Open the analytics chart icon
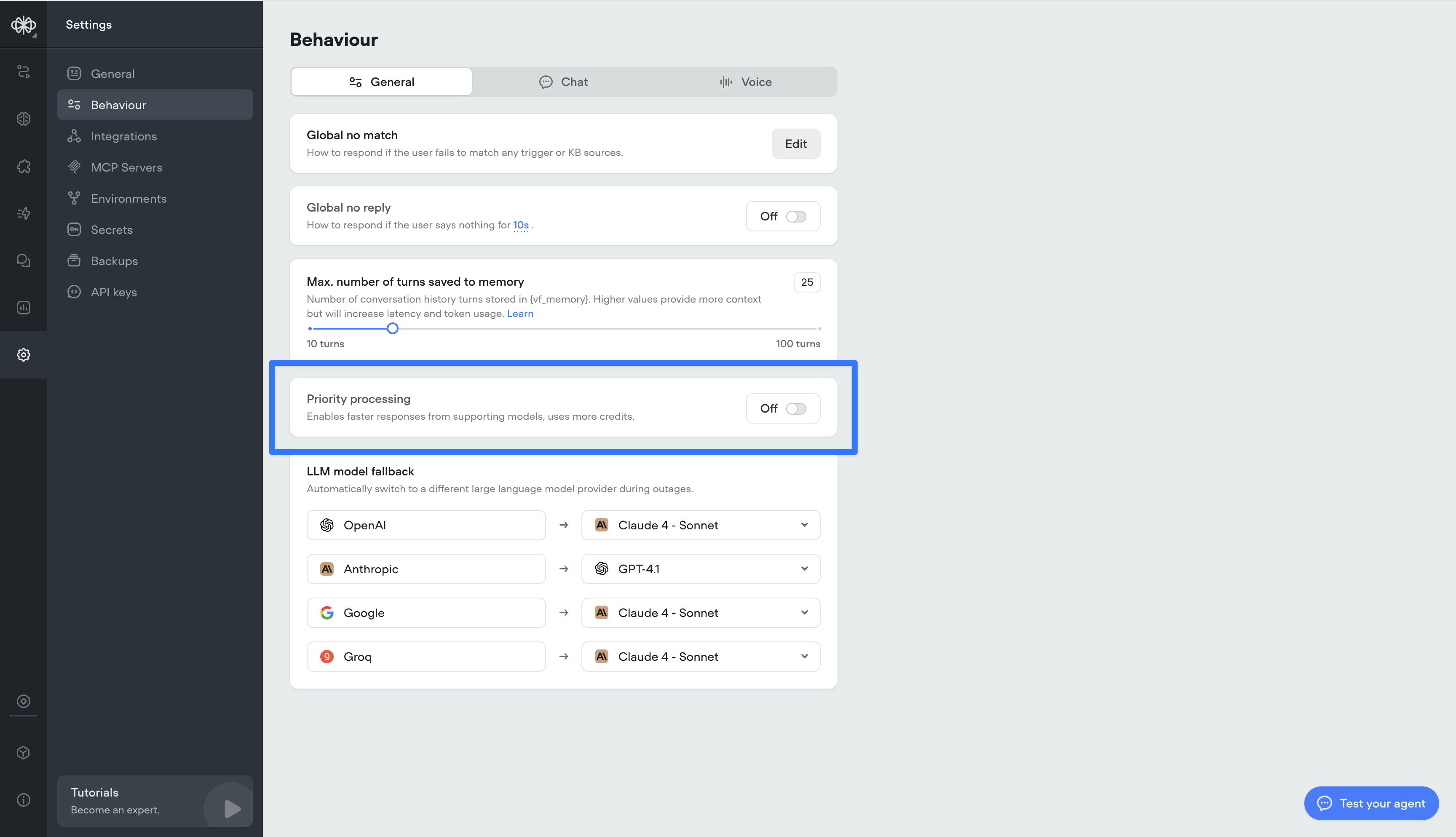1456x837 pixels. pyautogui.click(x=23, y=308)
